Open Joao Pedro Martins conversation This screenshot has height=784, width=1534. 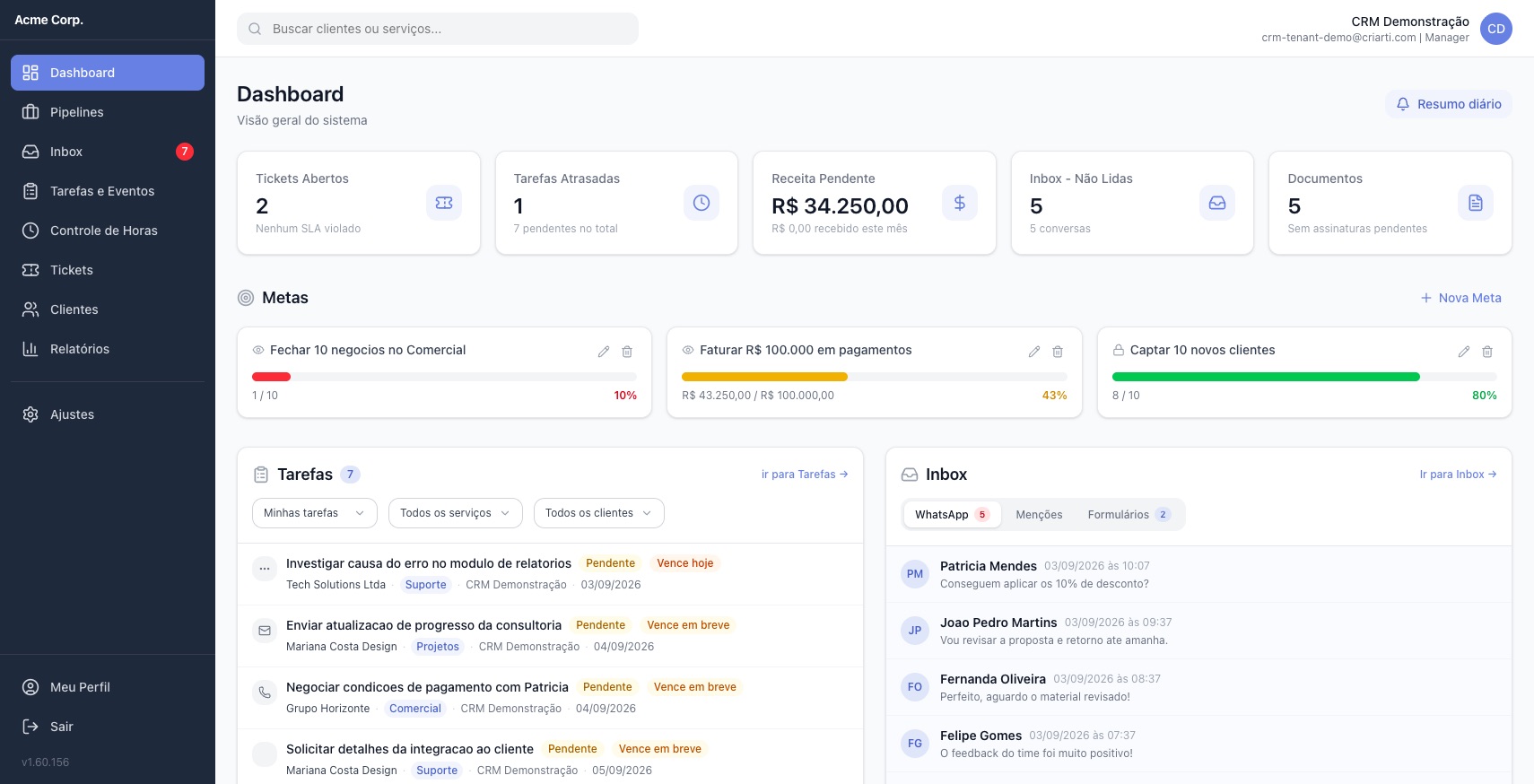(1198, 631)
